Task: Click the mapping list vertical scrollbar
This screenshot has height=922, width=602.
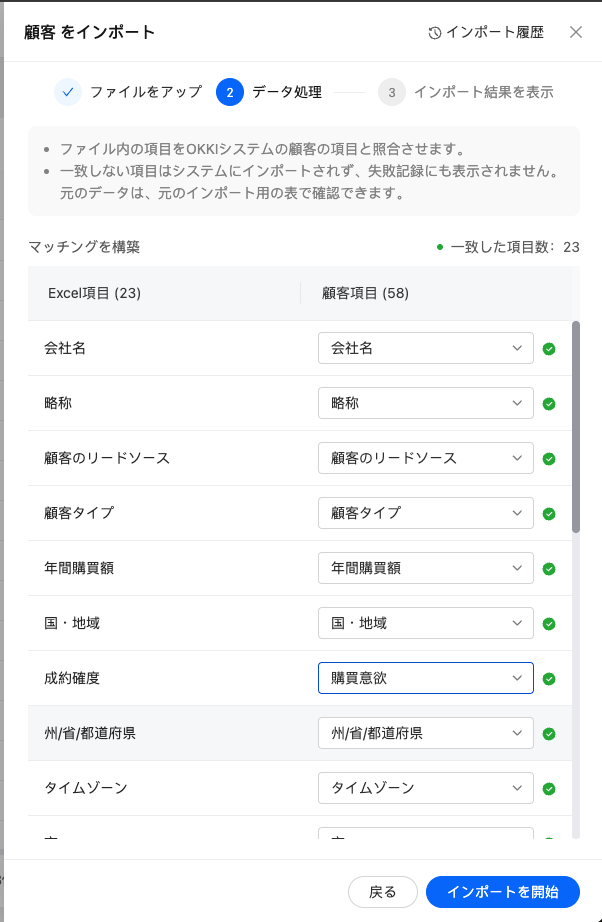Action: 576,427
